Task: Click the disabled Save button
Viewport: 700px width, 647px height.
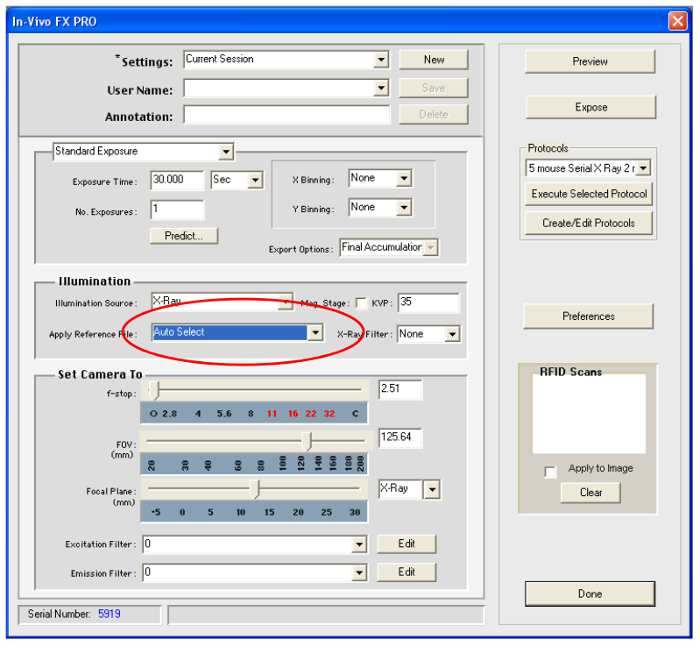Action: (433, 88)
